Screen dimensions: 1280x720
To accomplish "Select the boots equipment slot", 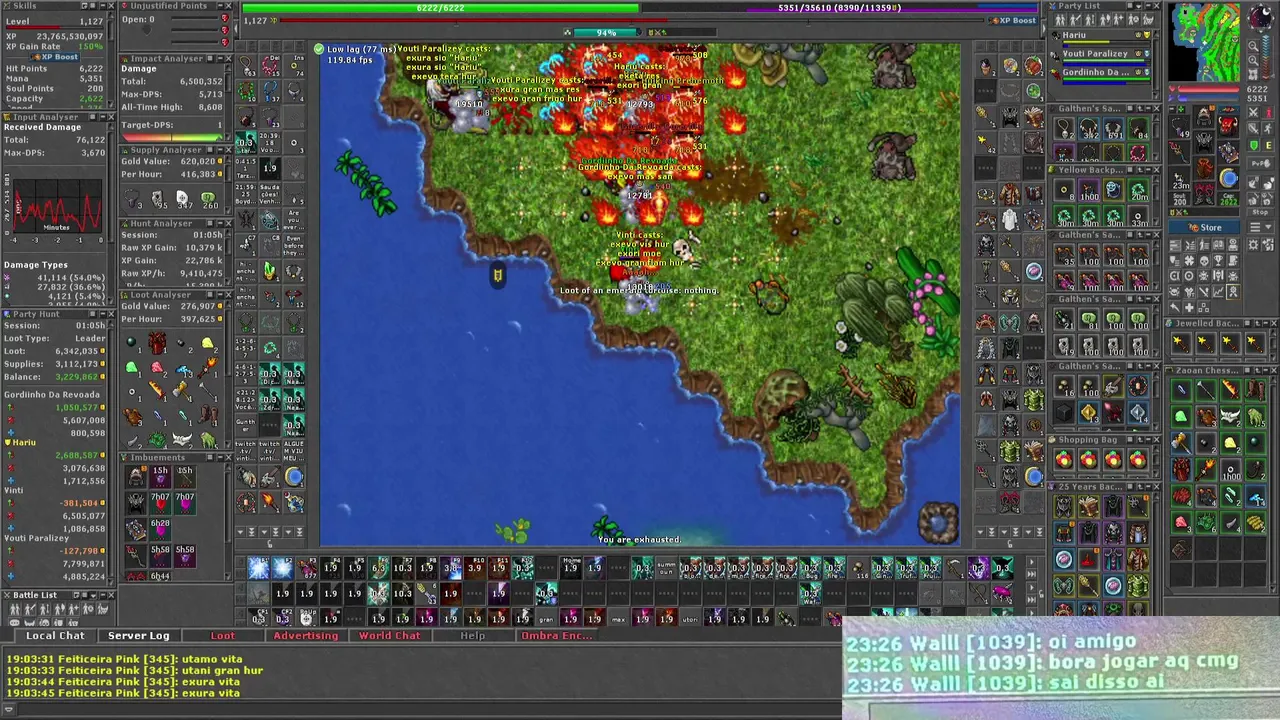I will (x=1204, y=193).
